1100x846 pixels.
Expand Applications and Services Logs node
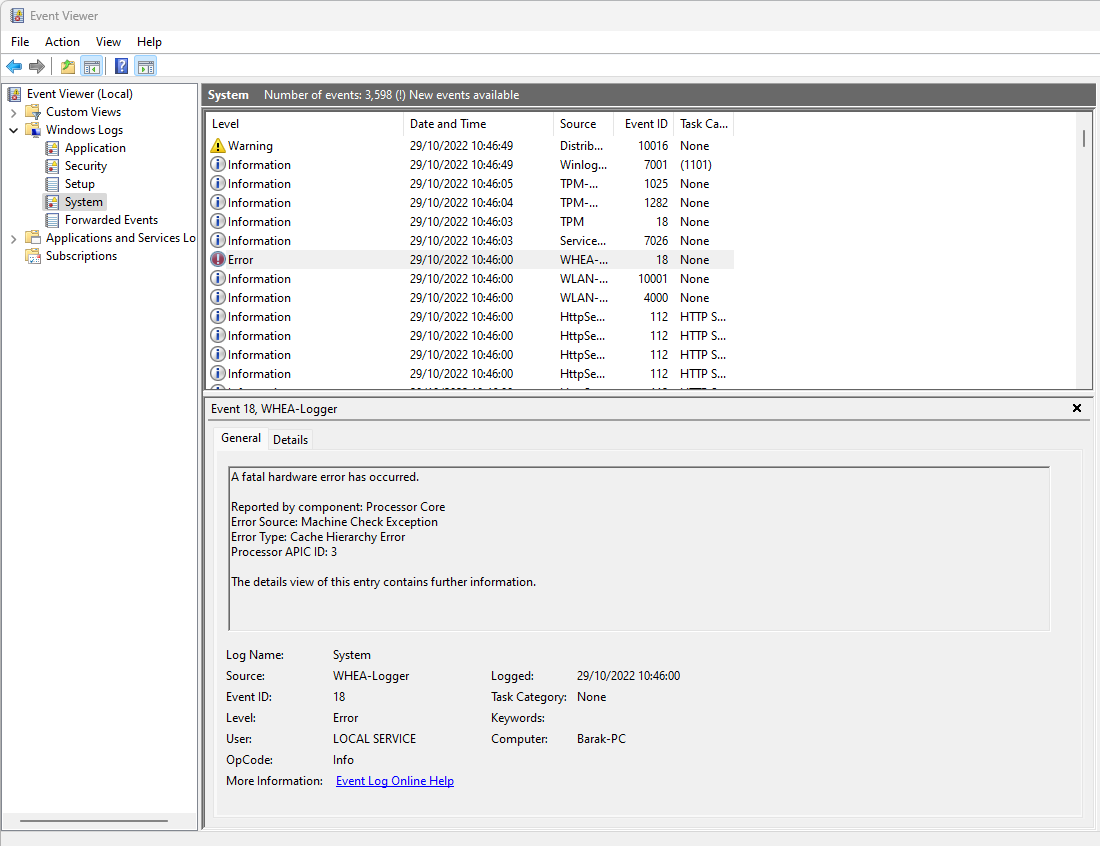[x=13, y=239]
